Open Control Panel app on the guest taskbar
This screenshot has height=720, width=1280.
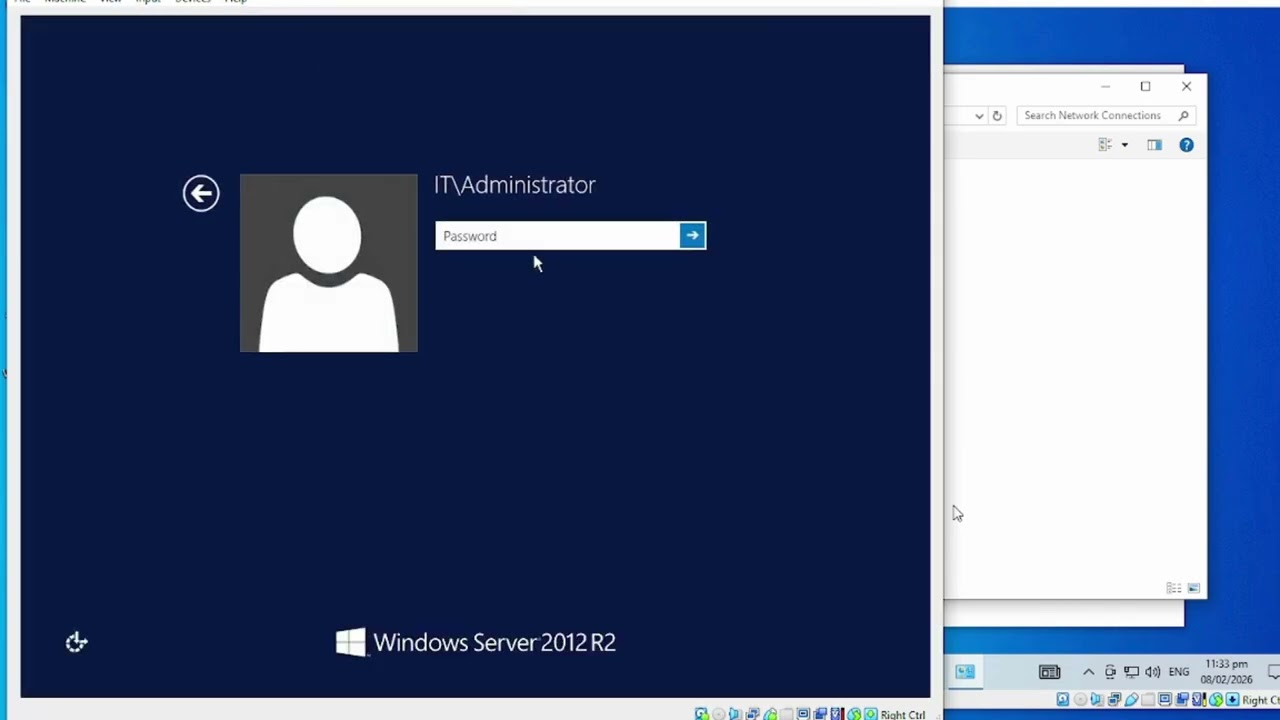(x=965, y=672)
